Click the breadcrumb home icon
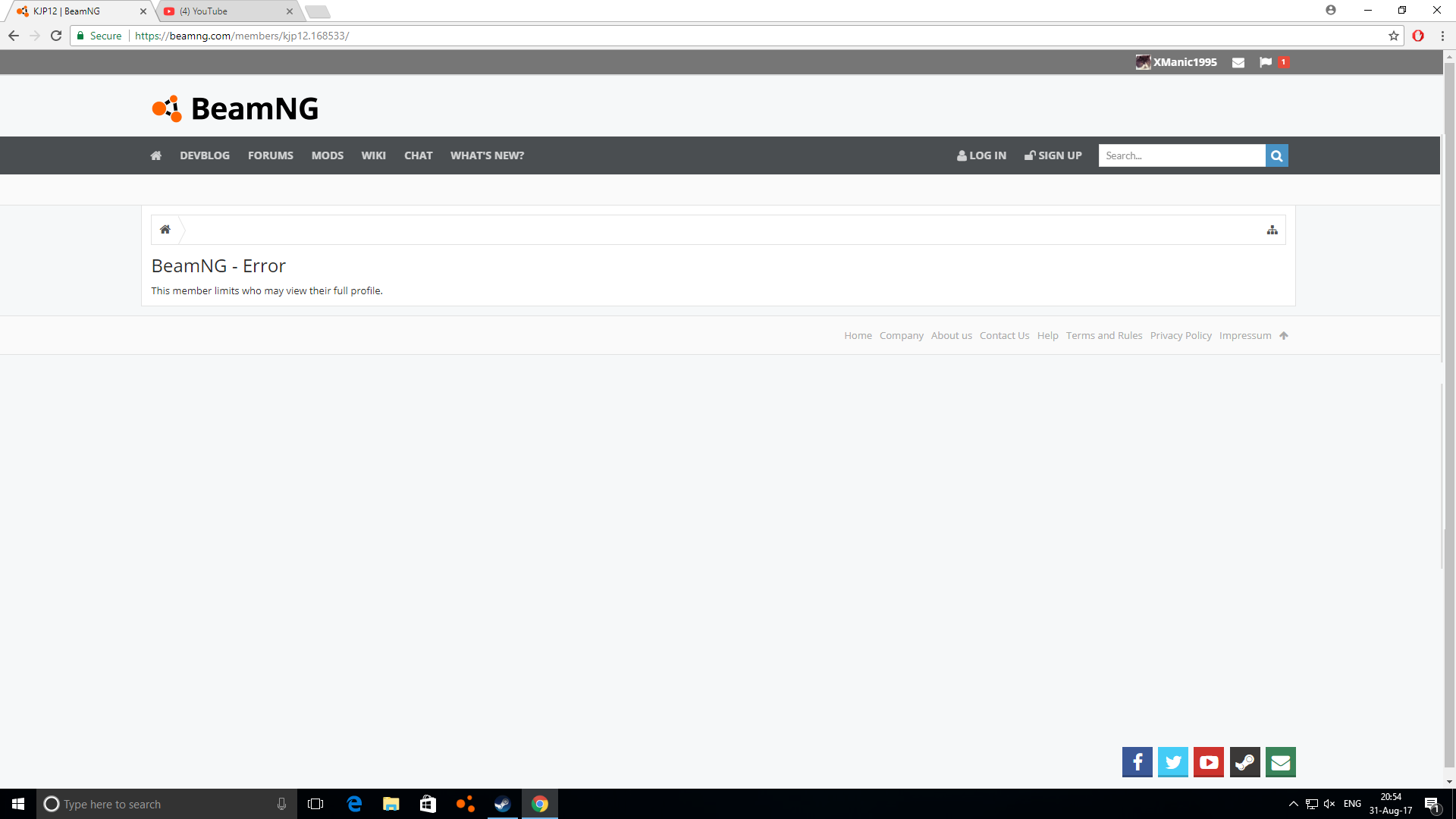The image size is (1456, 819). coord(165,230)
